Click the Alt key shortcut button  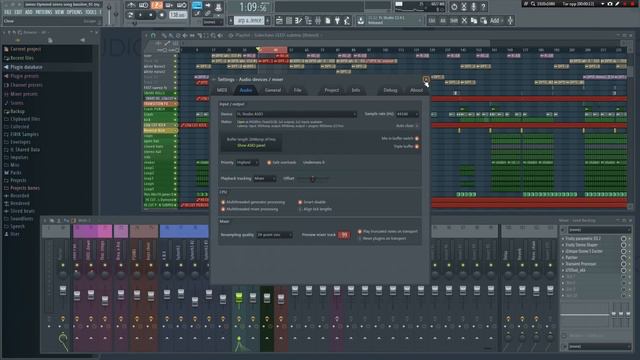tap(443, 20)
